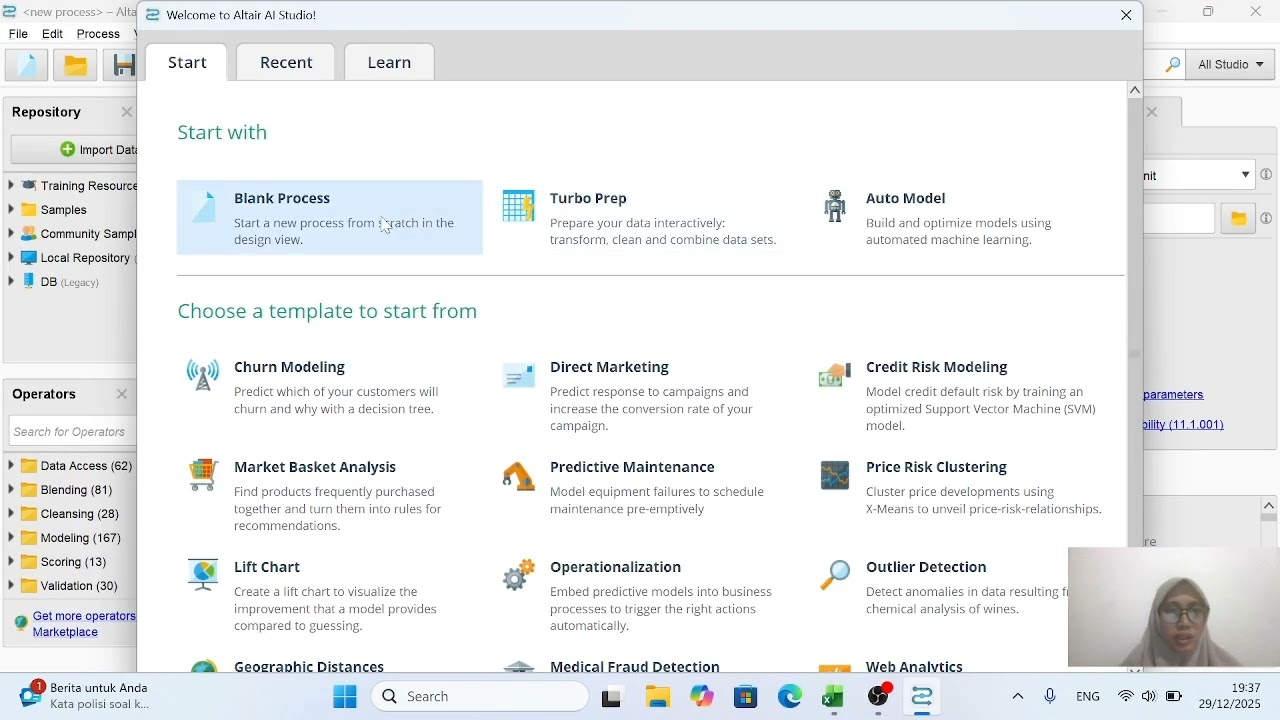Screen dimensions: 1280x720
Task: Open the parameter combo box dropdown arrow
Action: pos(1245,175)
